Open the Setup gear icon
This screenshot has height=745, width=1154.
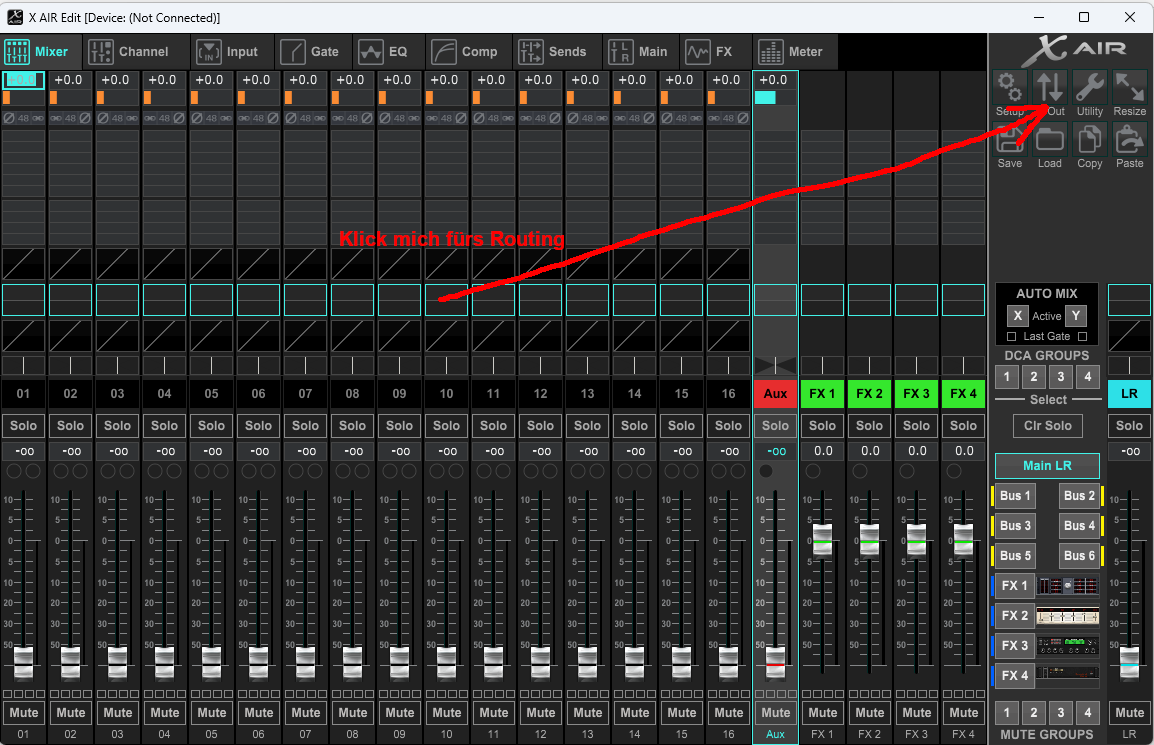pyautogui.click(x=1010, y=88)
